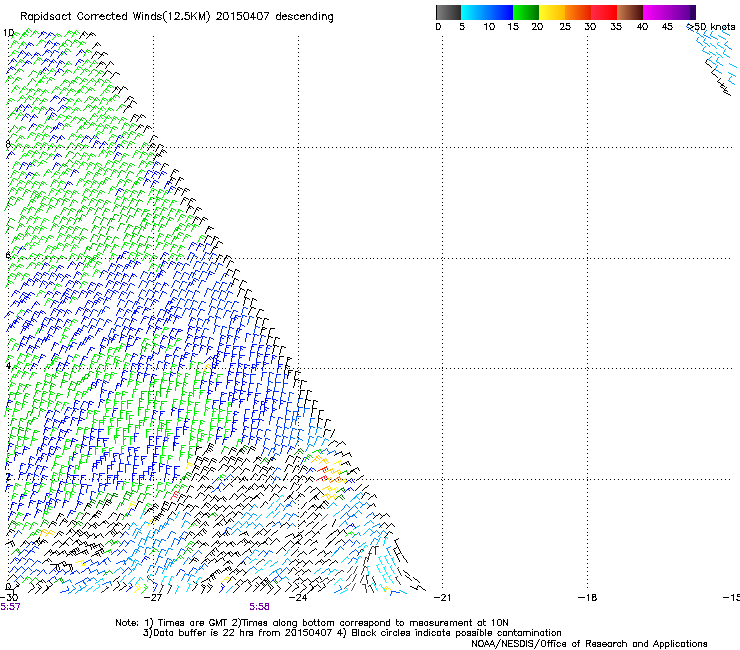Pick the brown 35-40 knots legend color
This screenshot has width=740, height=650.
point(630,12)
